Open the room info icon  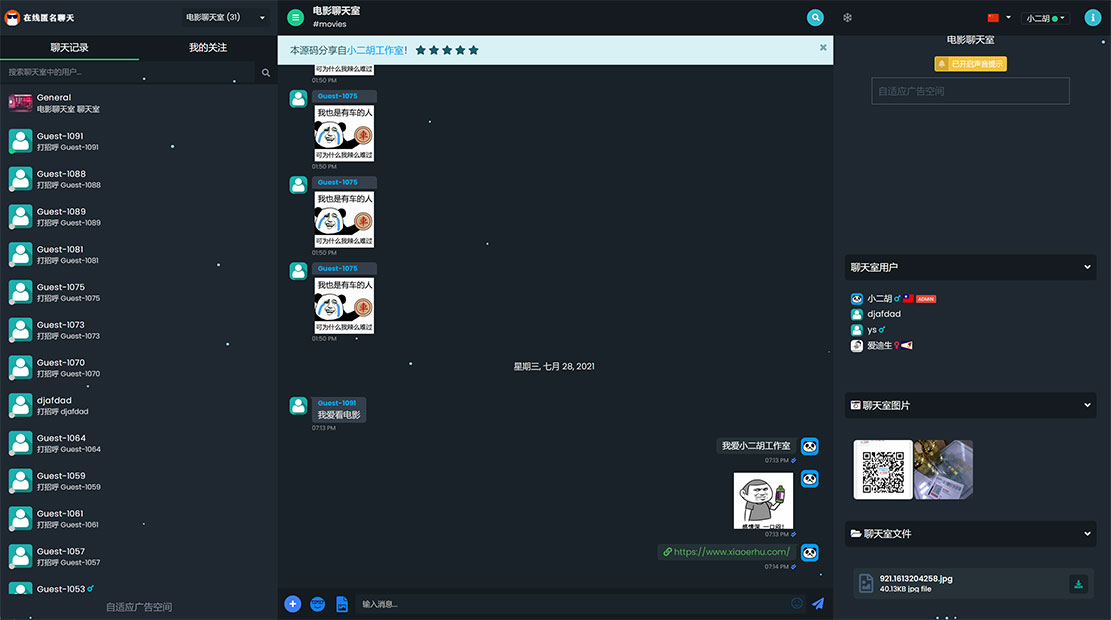point(1093,17)
